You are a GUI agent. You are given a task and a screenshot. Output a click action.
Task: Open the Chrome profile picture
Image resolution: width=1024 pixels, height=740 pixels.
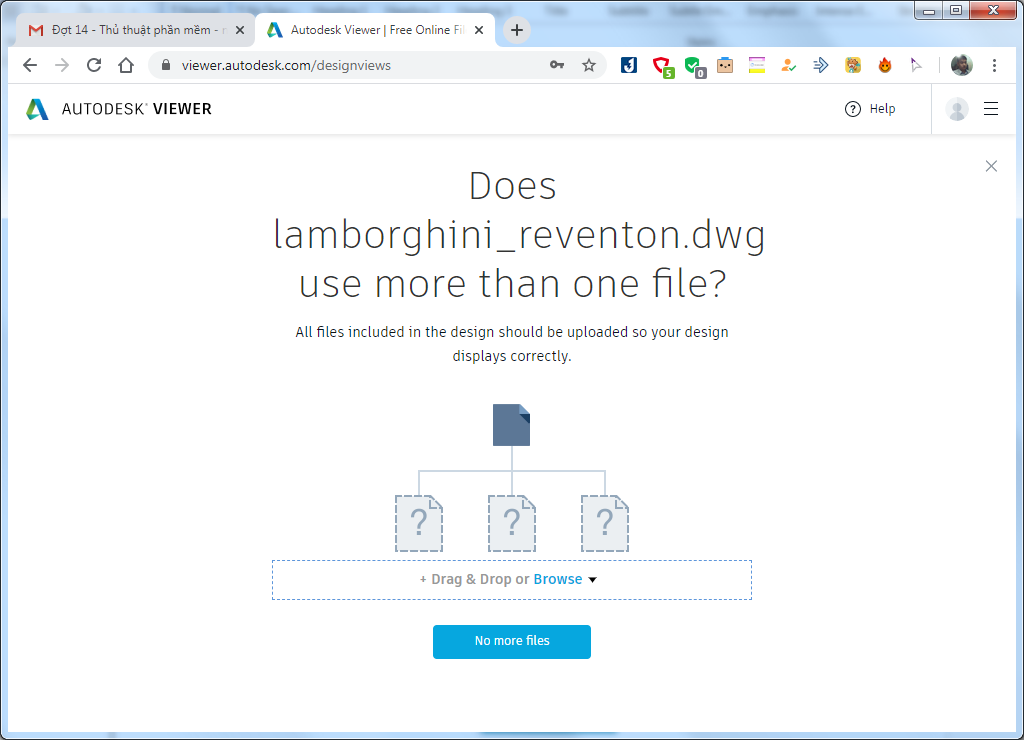[961, 65]
